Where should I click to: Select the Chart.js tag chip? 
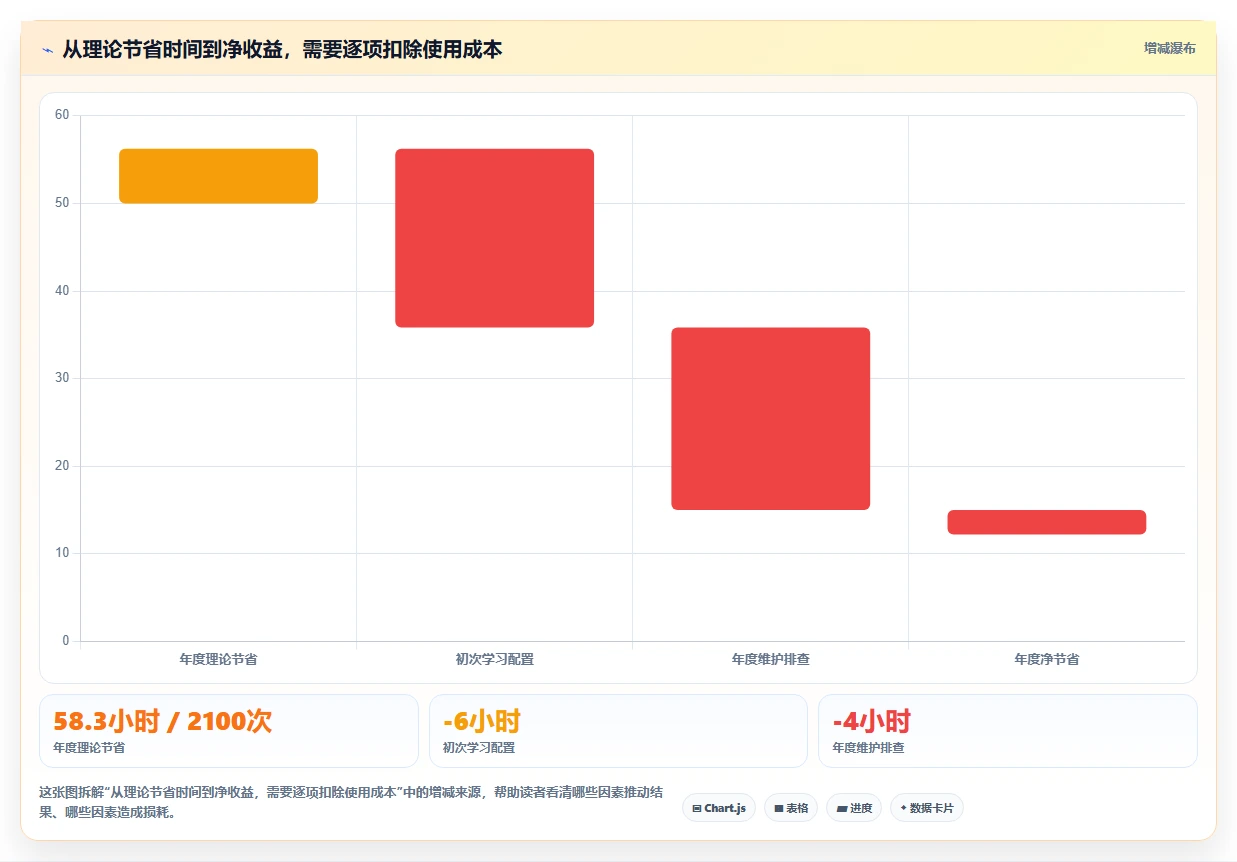click(x=719, y=808)
